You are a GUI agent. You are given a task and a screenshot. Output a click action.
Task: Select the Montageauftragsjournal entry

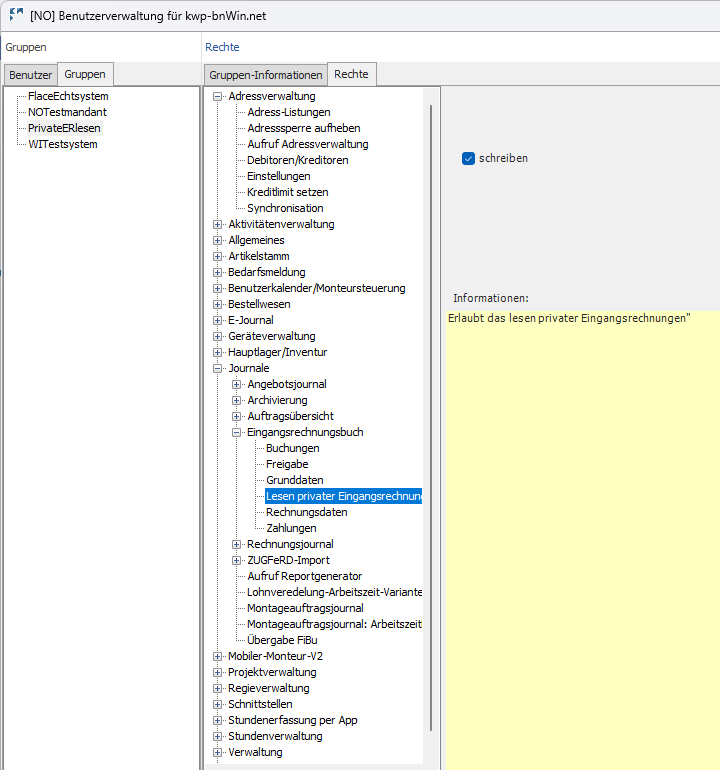(x=305, y=608)
